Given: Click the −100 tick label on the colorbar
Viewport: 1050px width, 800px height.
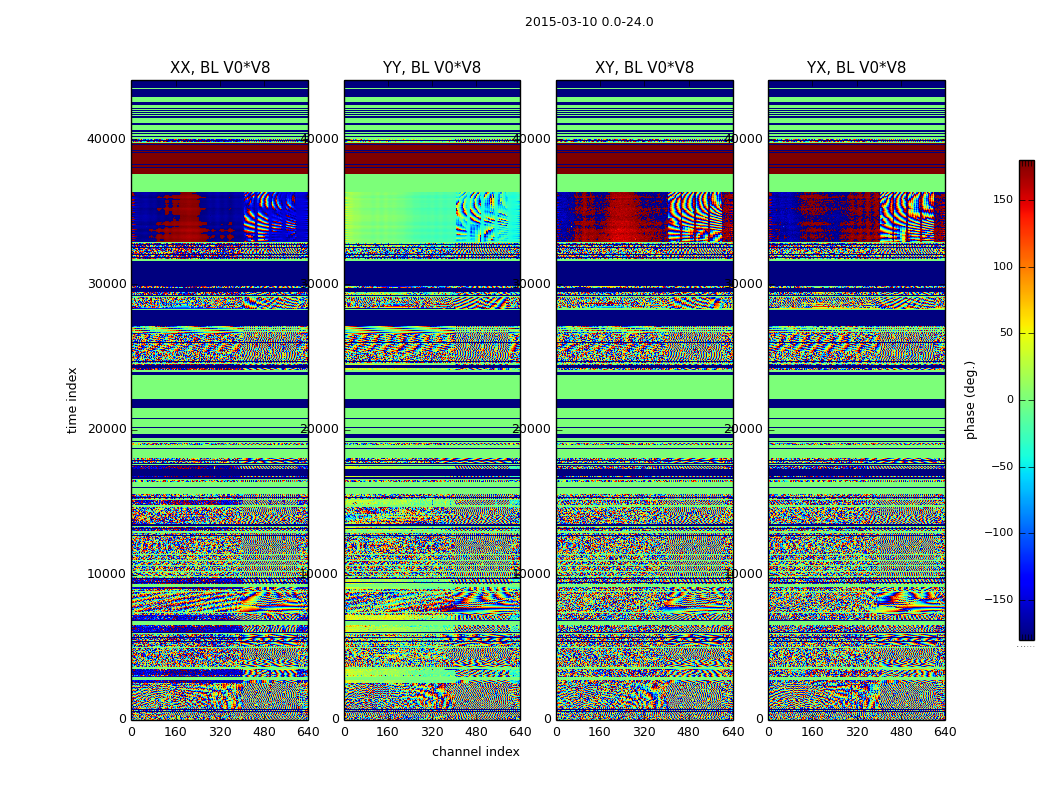Looking at the screenshot, I should pos(996,533).
